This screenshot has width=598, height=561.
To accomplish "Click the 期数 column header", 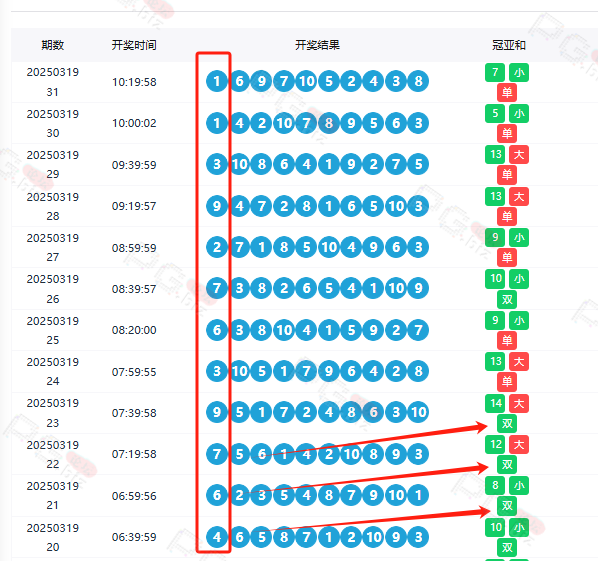I will click(x=53, y=45).
